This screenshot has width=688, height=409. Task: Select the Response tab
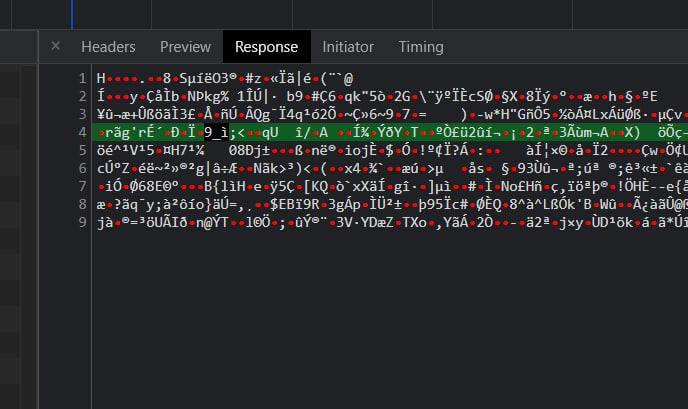coord(266,47)
